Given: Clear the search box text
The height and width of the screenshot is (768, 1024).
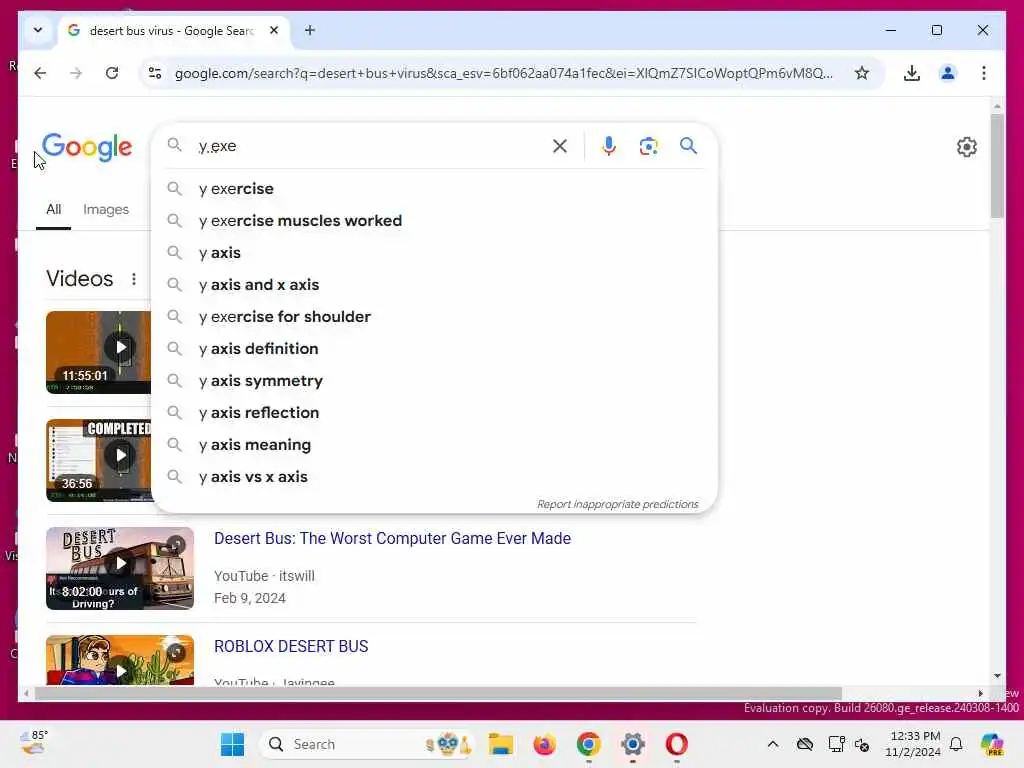Looking at the screenshot, I should pyautogui.click(x=560, y=146).
